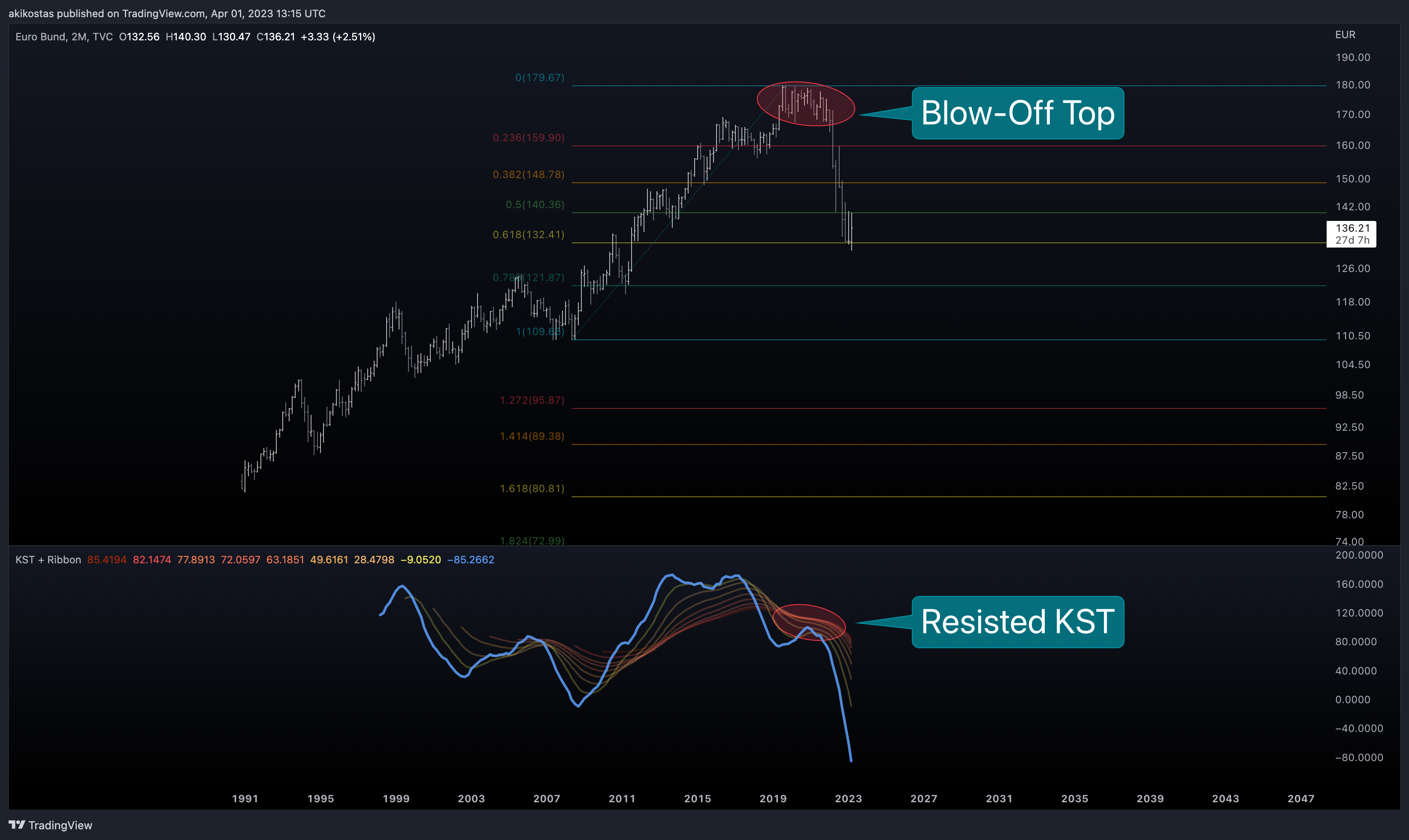Click the 160.00 price axis value

point(1352,145)
